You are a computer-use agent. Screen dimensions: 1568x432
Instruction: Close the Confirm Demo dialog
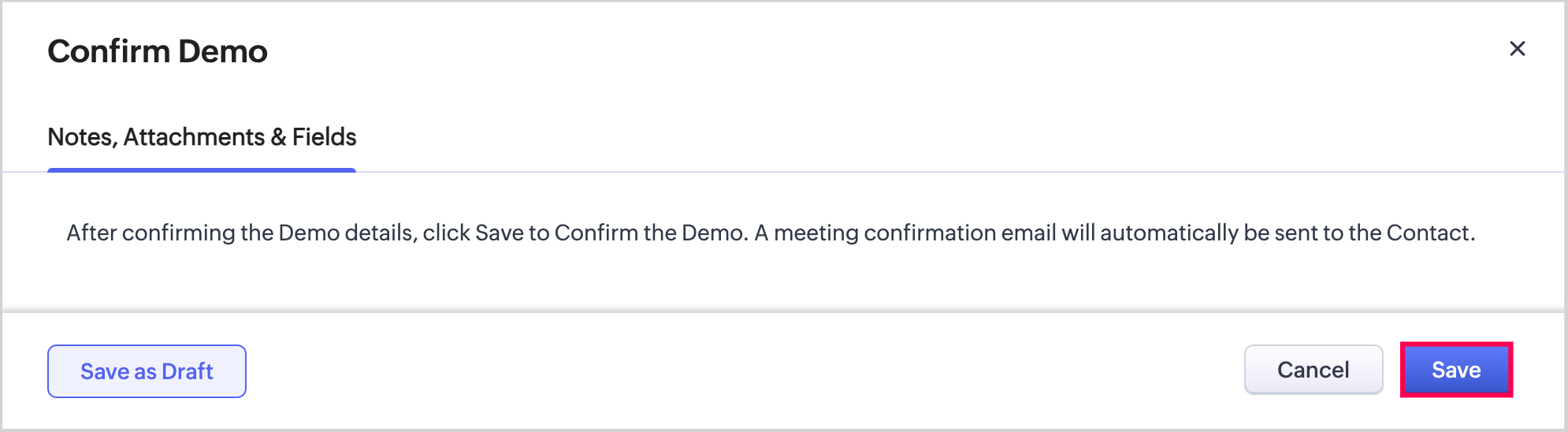coord(1517,49)
